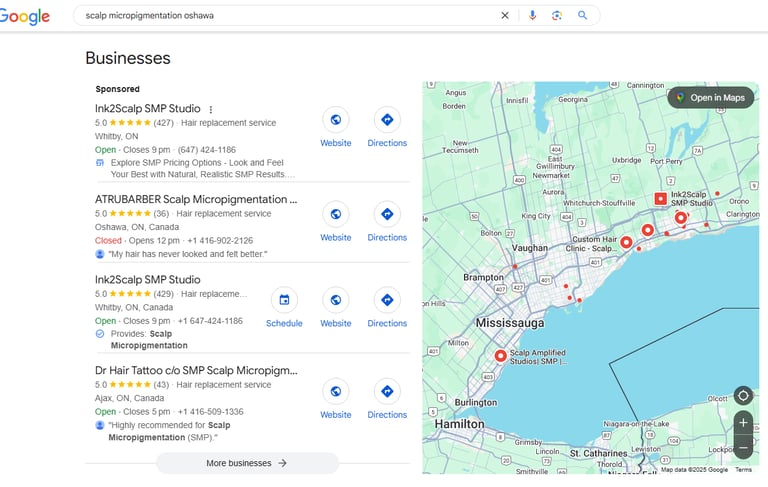Open Website icon for Ink2Scalp listing with 429 reviews
768x487 pixels.
(336, 300)
